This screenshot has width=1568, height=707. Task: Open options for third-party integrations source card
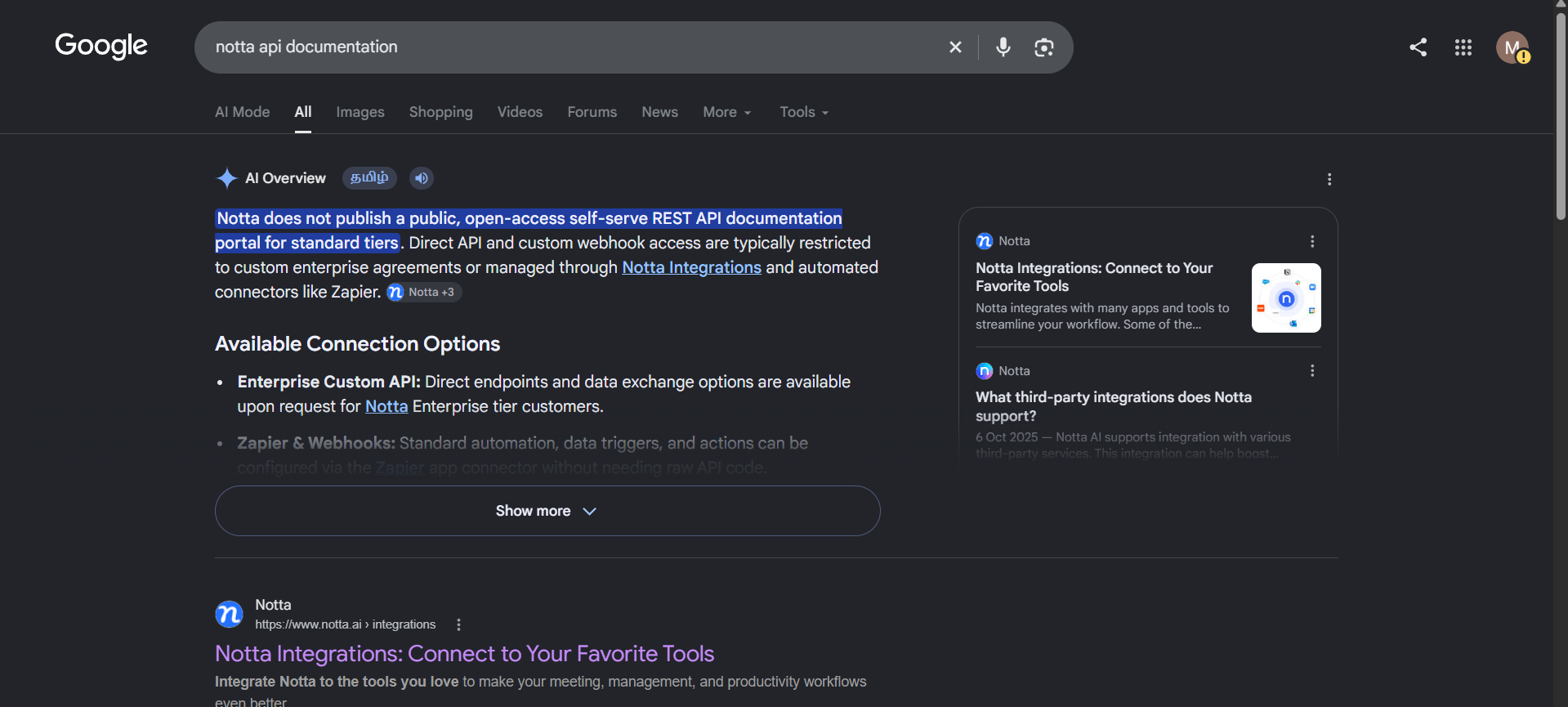click(x=1312, y=370)
